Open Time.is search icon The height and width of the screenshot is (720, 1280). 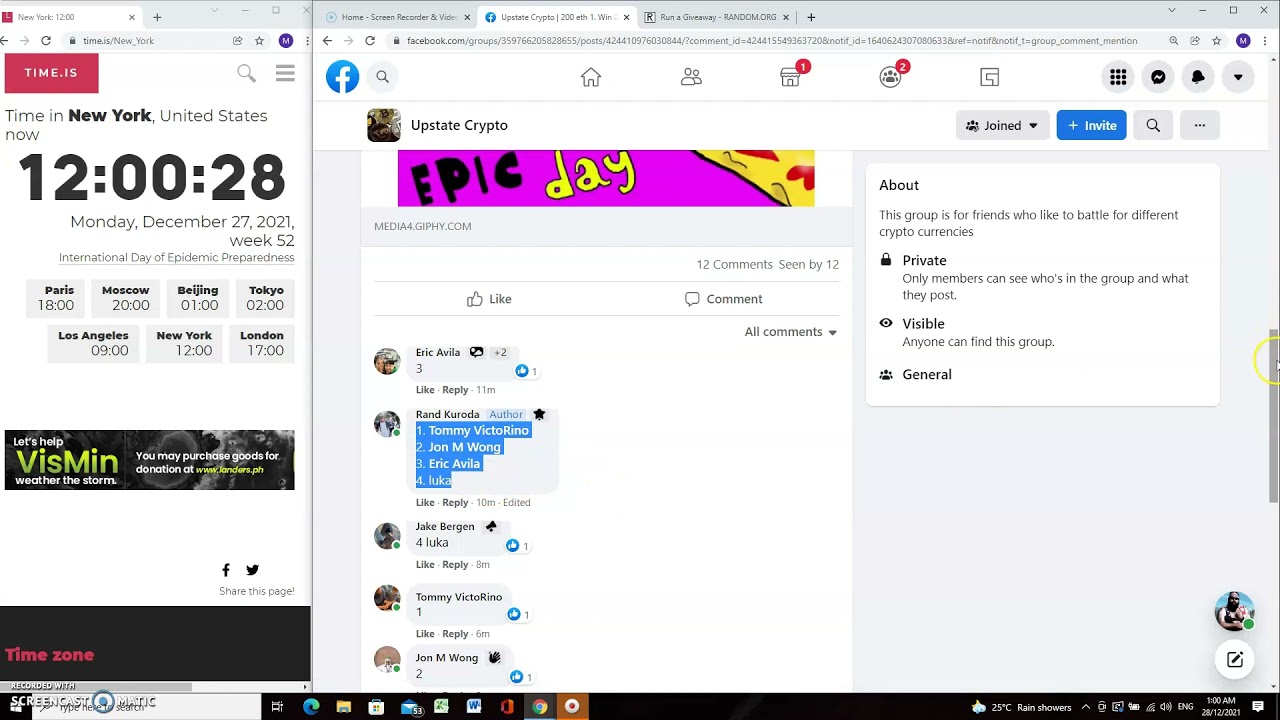pyautogui.click(x=246, y=73)
